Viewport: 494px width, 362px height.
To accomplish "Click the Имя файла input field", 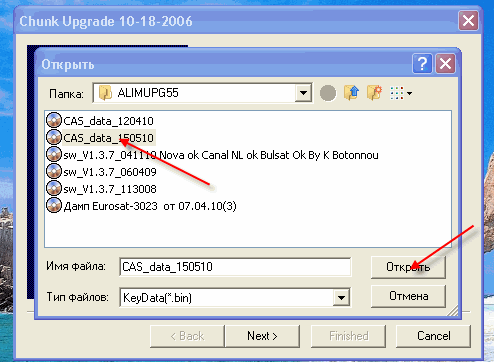I will pyautogui.click(x=235, y=267).
